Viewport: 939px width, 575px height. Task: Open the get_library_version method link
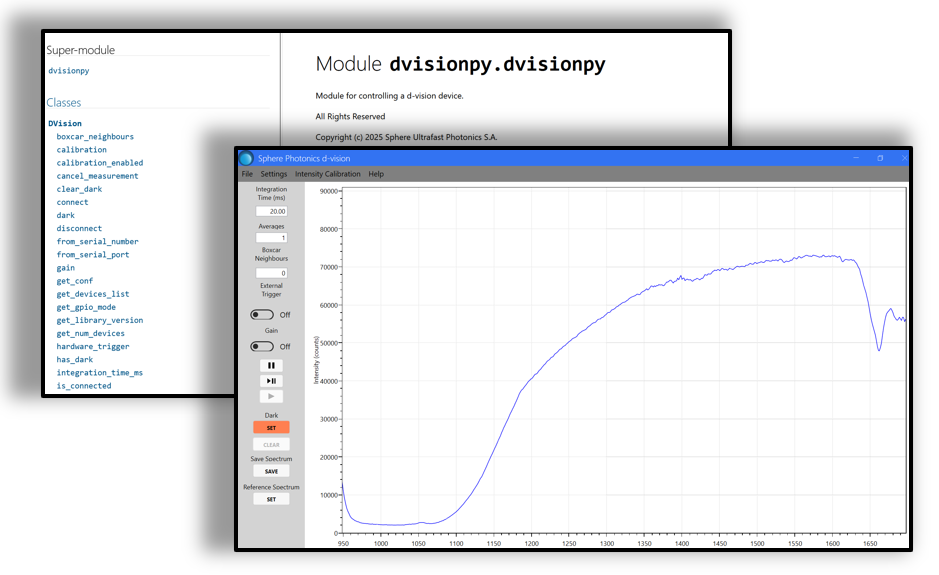pos(99,320)
